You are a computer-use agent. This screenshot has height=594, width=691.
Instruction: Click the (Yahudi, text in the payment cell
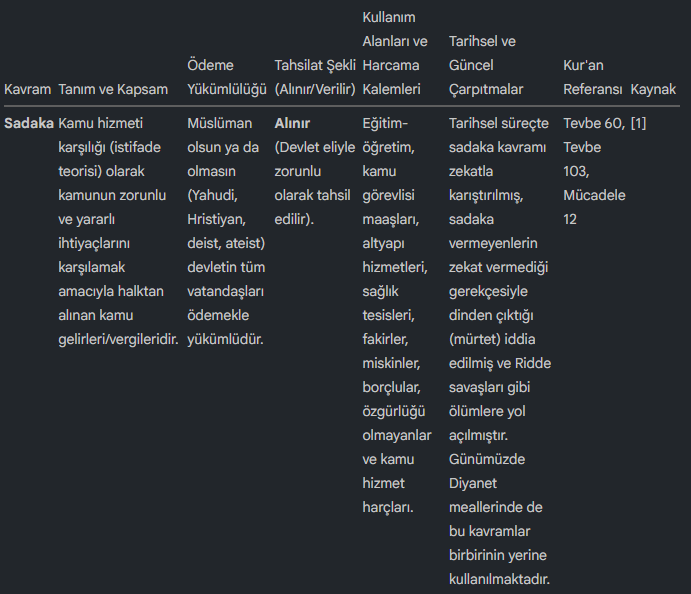(216, 195)
